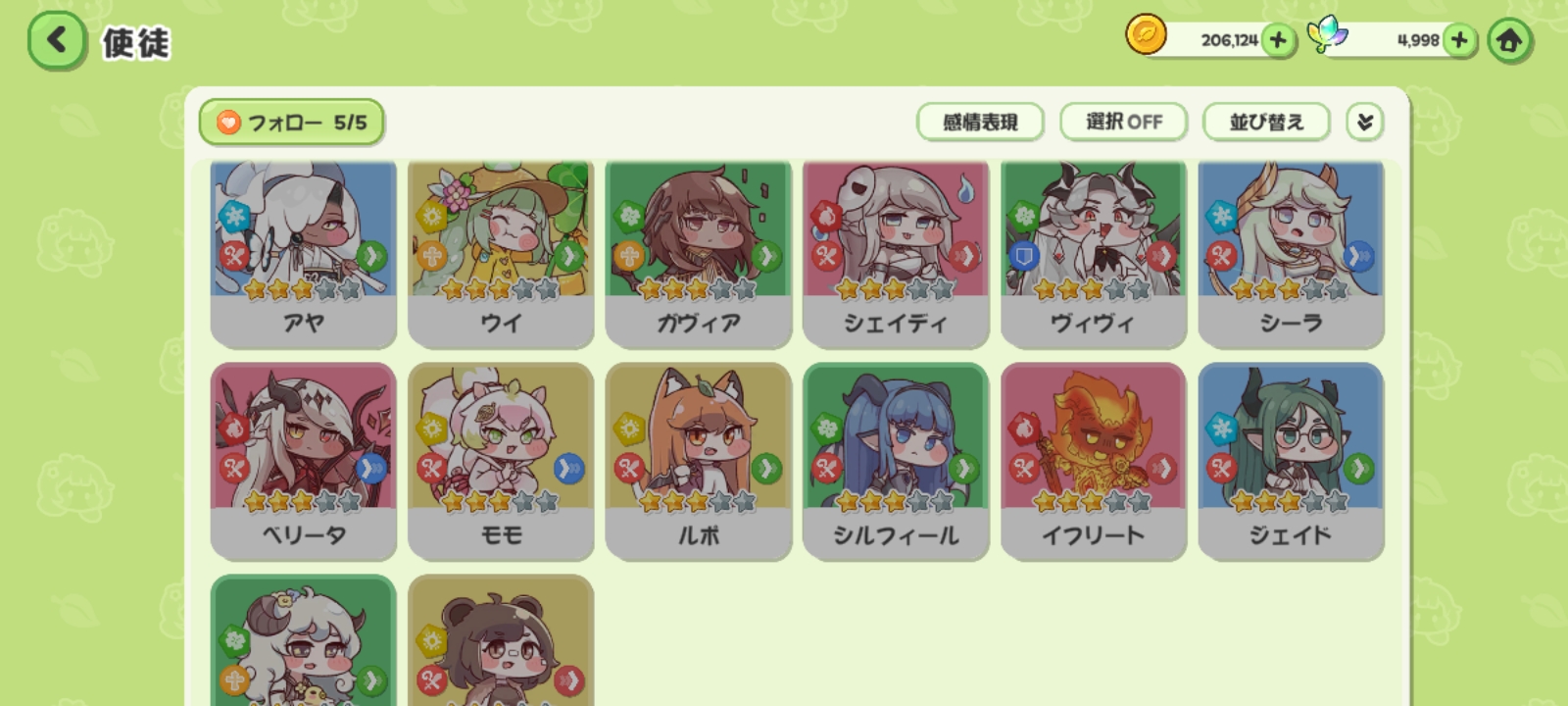Open the 並び替え sort menu
This screenshot has height=706, width=1568.
[x=1266, y=123]
